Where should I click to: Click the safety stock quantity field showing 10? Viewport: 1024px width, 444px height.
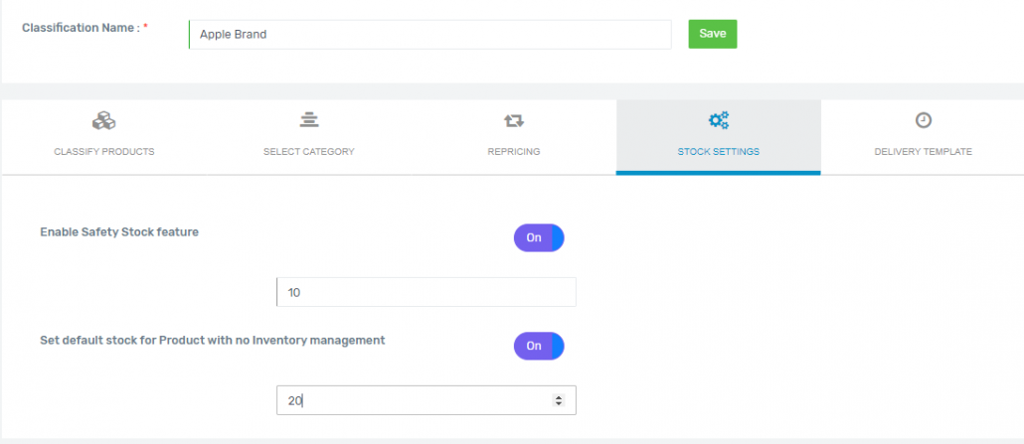coord(426,292)
